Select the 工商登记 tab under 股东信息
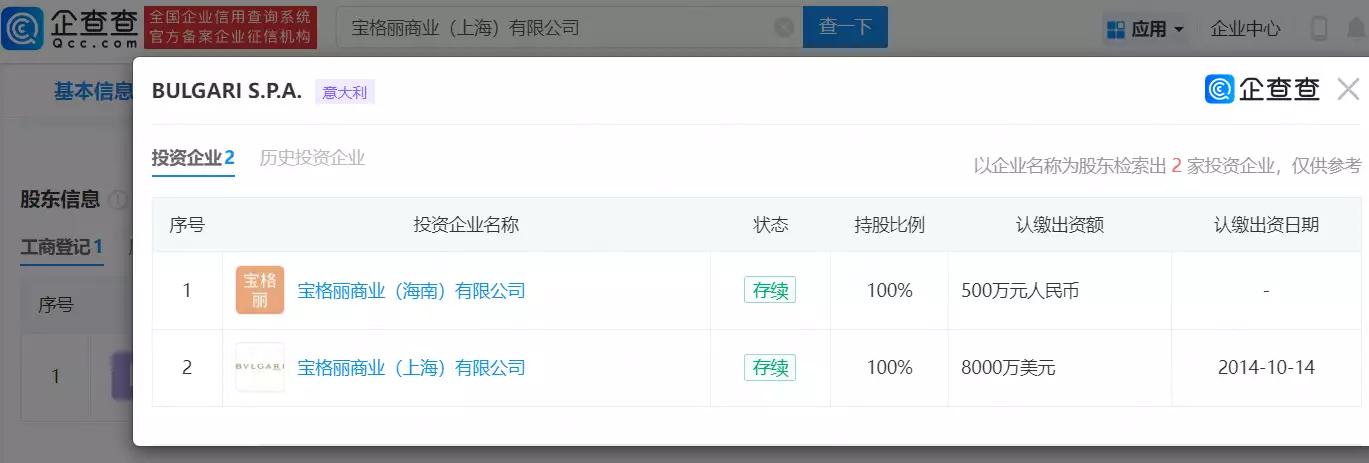1369x463 pixels. [62, 247]
